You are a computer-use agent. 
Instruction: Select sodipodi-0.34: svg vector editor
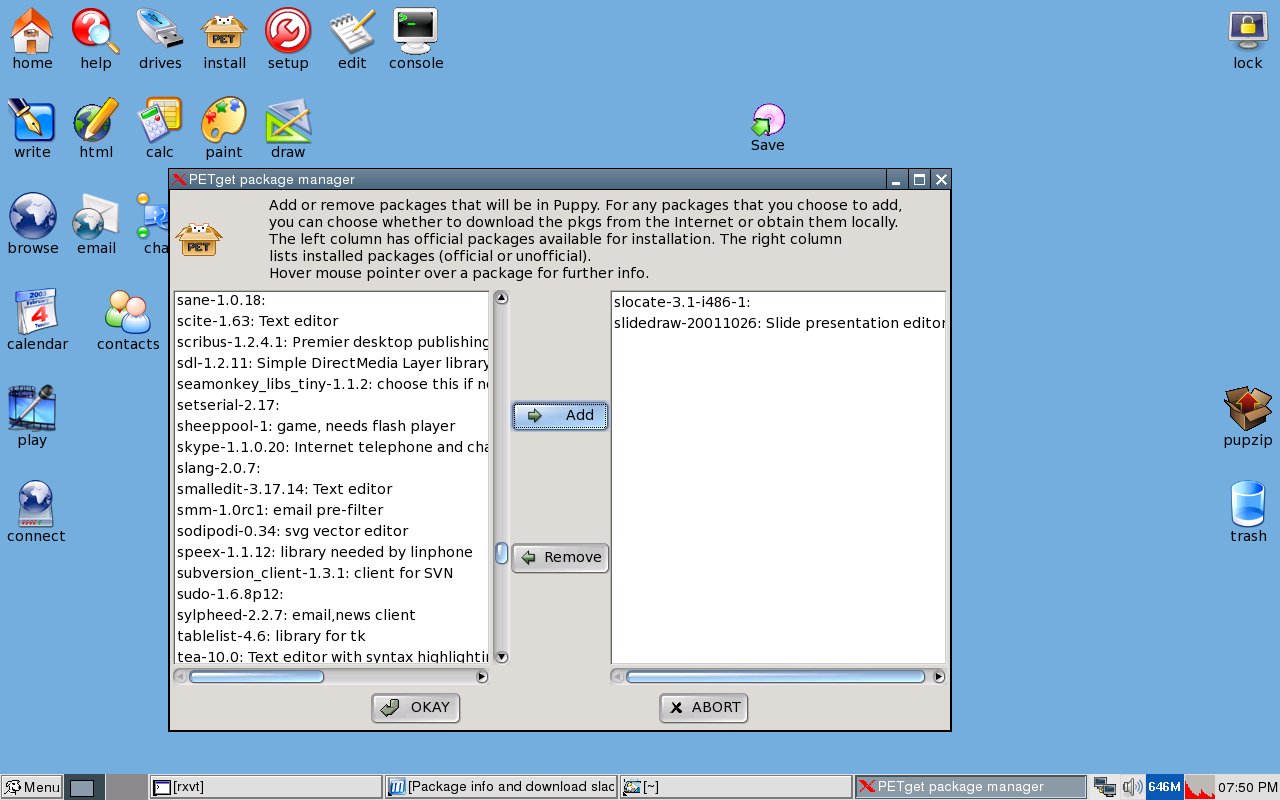(331, 531)
